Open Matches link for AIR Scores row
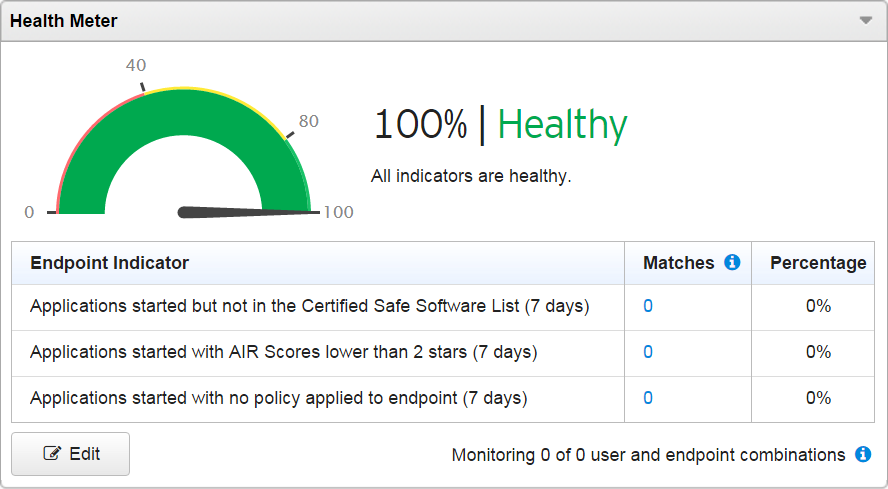The height and width of the screenshot is (489, 888). 648,352
